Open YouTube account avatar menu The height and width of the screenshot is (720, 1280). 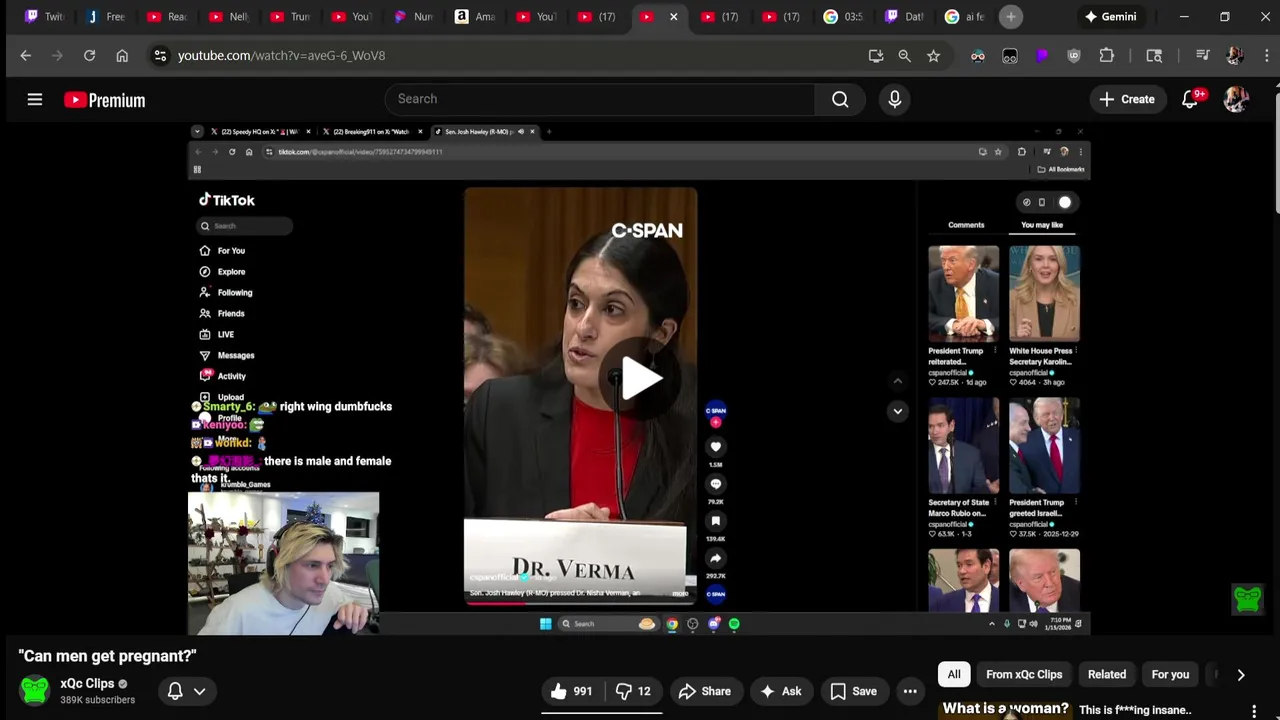[1236, 99]
